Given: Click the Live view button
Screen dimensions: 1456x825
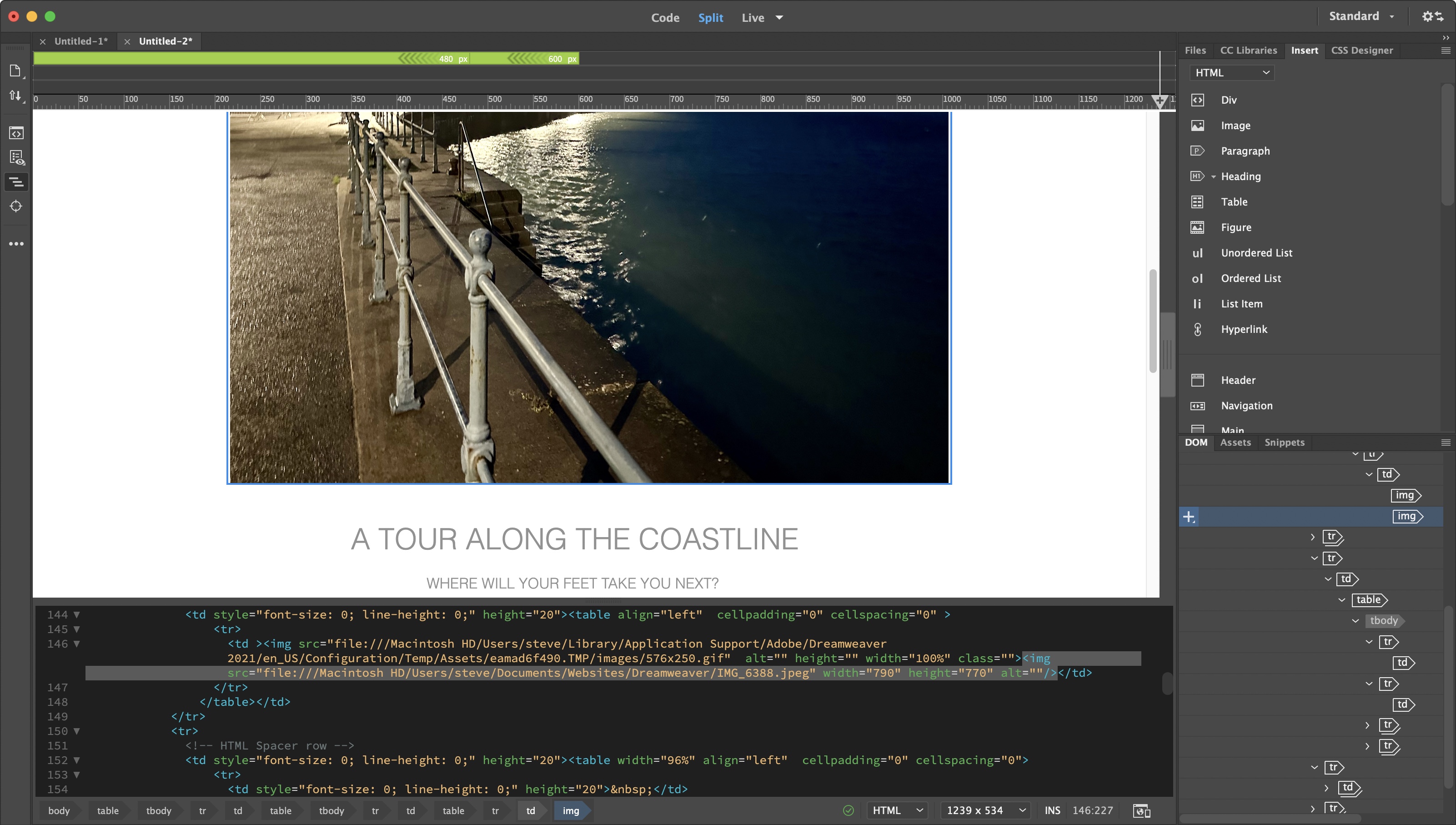Looking at the screenshot, I should click(x=753, y=17).
